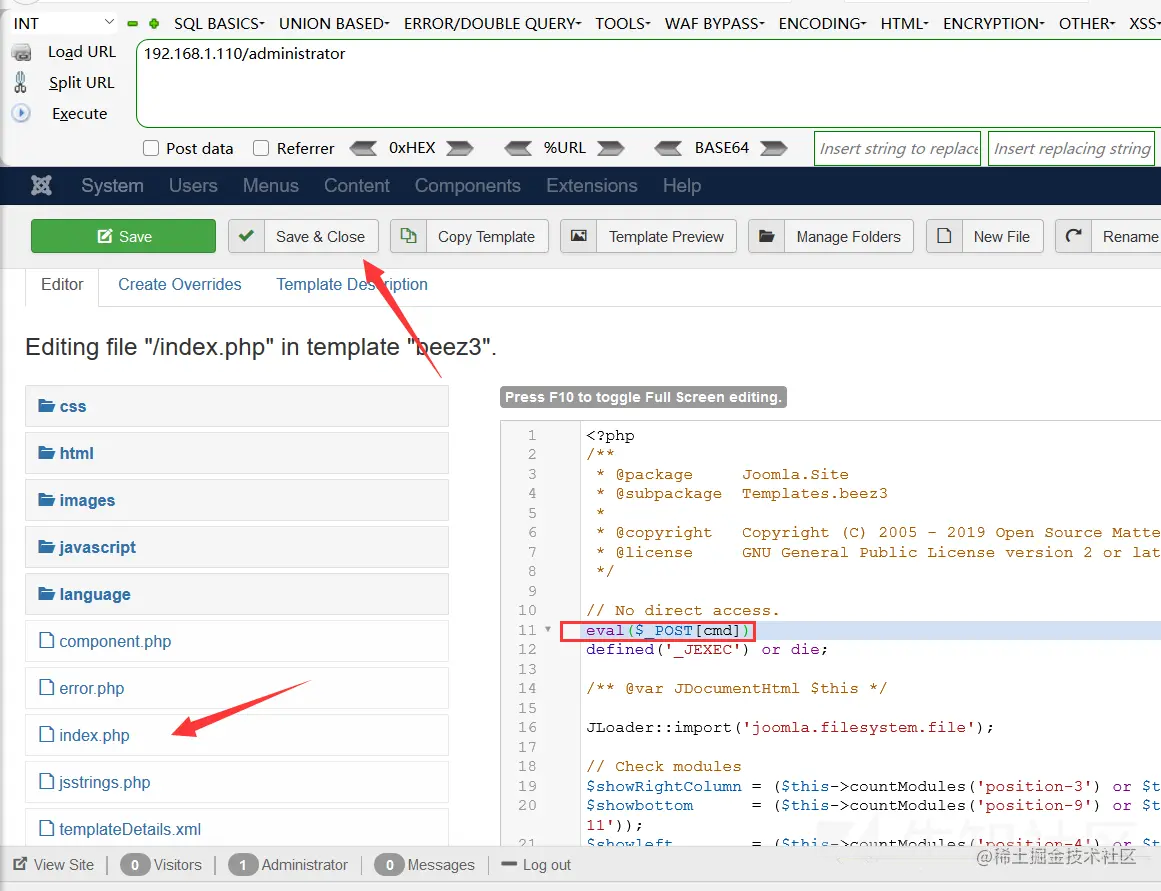1161x891 pixels.
Task: Open the language folder
Action: pos(237,594)
